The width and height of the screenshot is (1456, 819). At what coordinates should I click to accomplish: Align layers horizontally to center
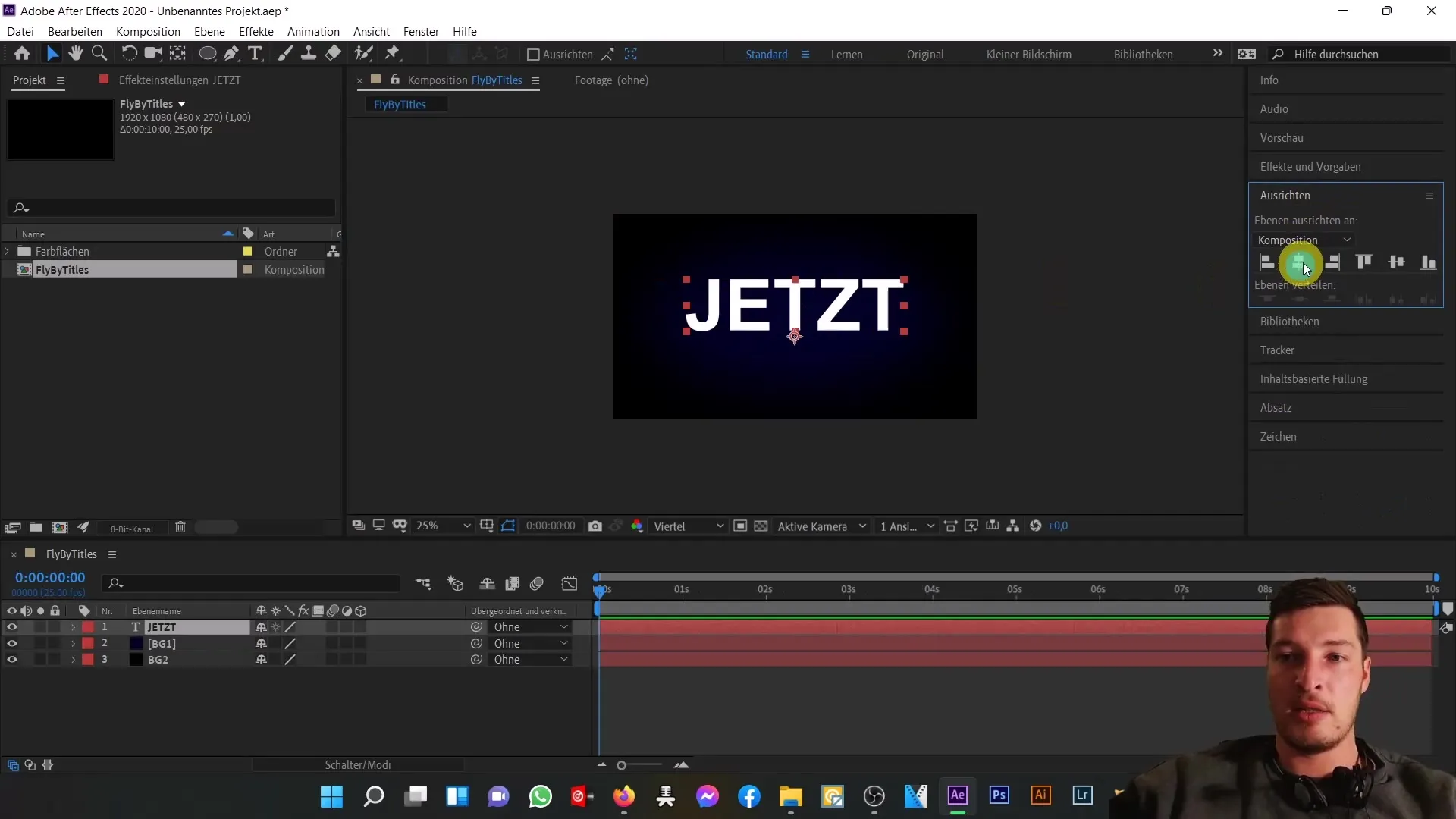pos(1300,262)
